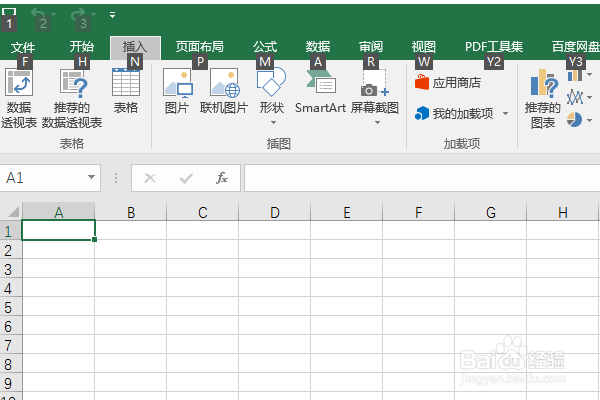Select the 插入 ribbon tab

click(x=135, y=47)
